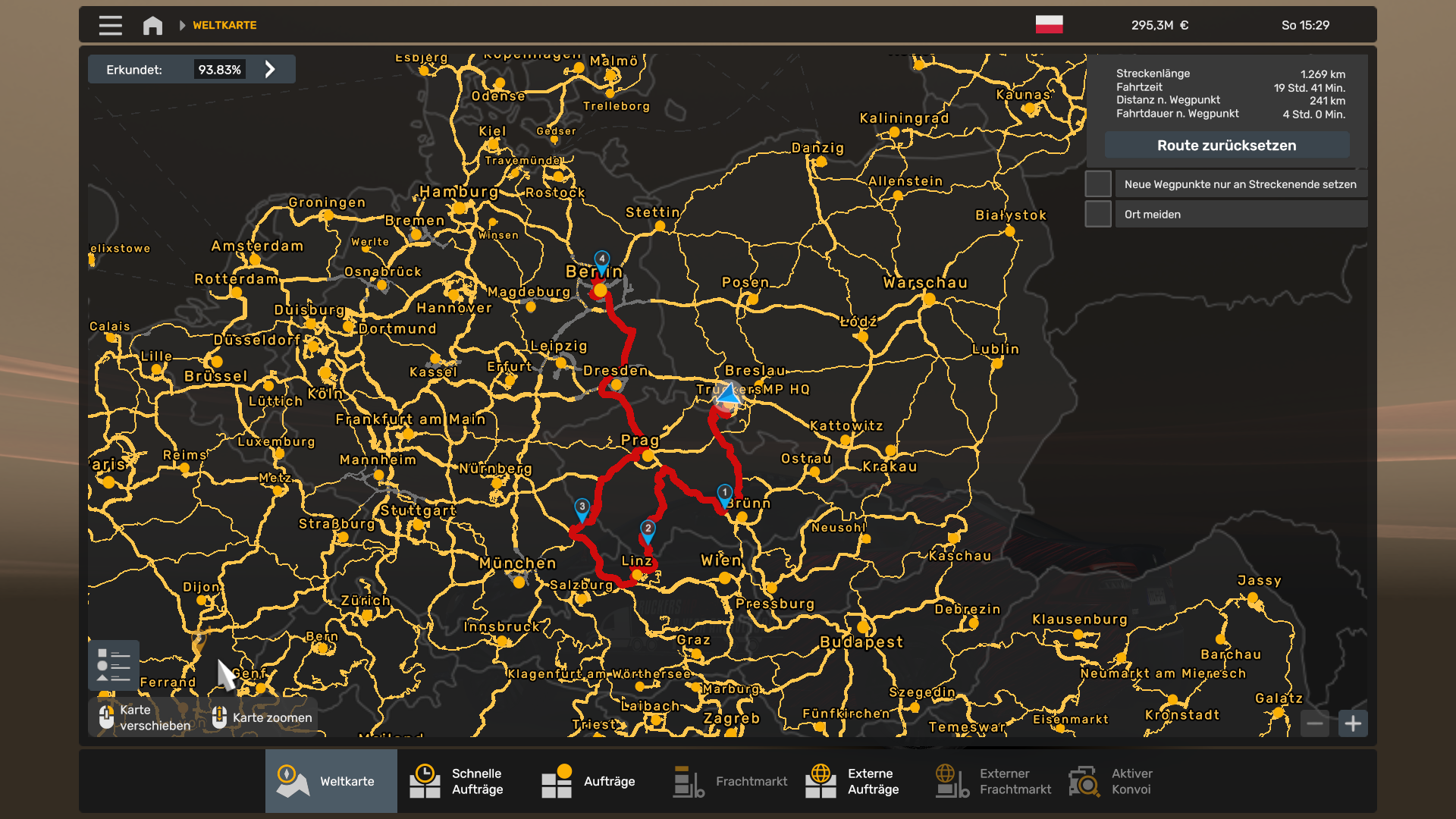Click the breadcrumb arrow before Weltkarte
1456x819 pixels.
coord(182,25)
